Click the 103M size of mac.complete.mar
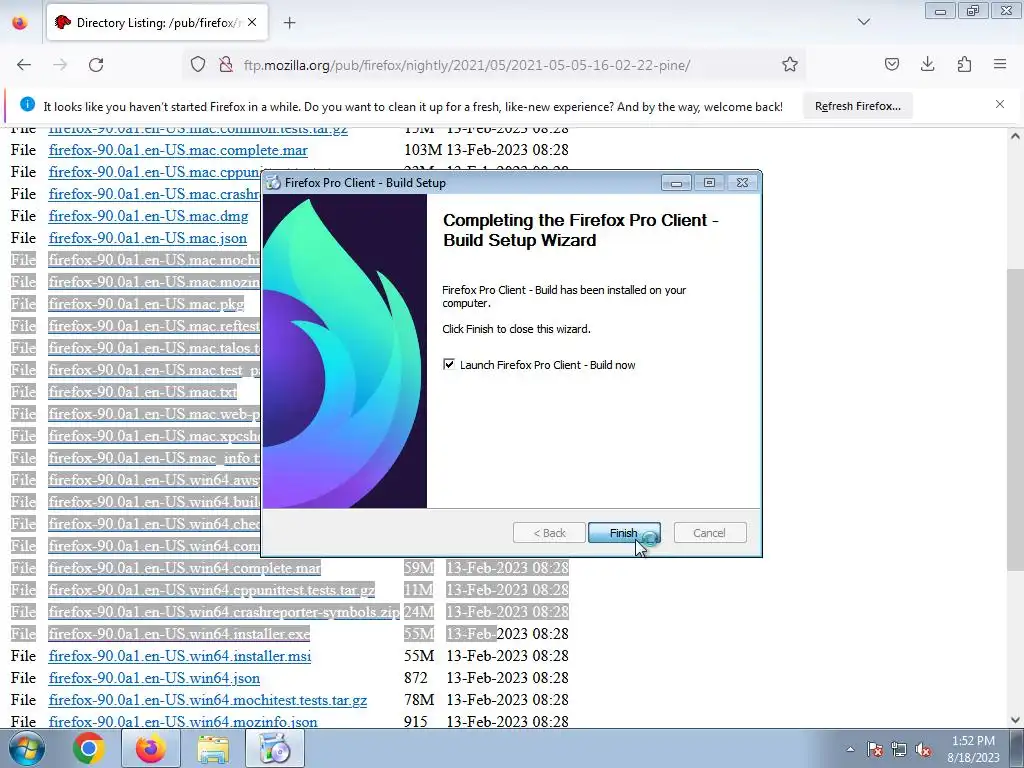 tap(423, 150)
